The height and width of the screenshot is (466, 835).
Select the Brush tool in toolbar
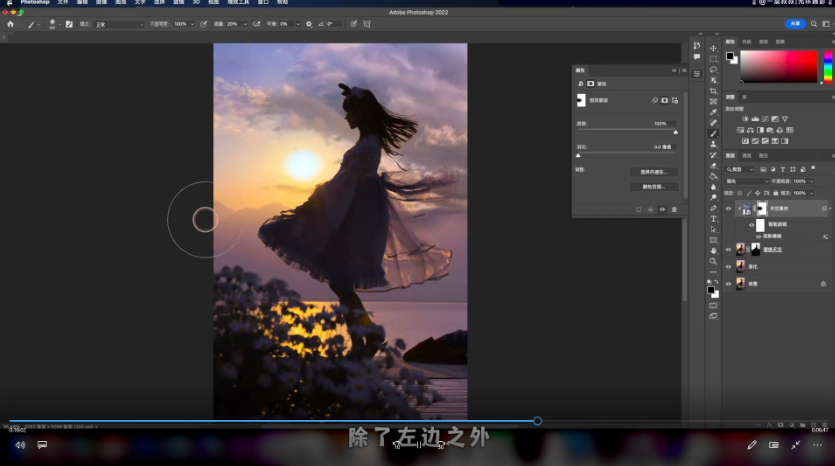[x=713, y=134]
